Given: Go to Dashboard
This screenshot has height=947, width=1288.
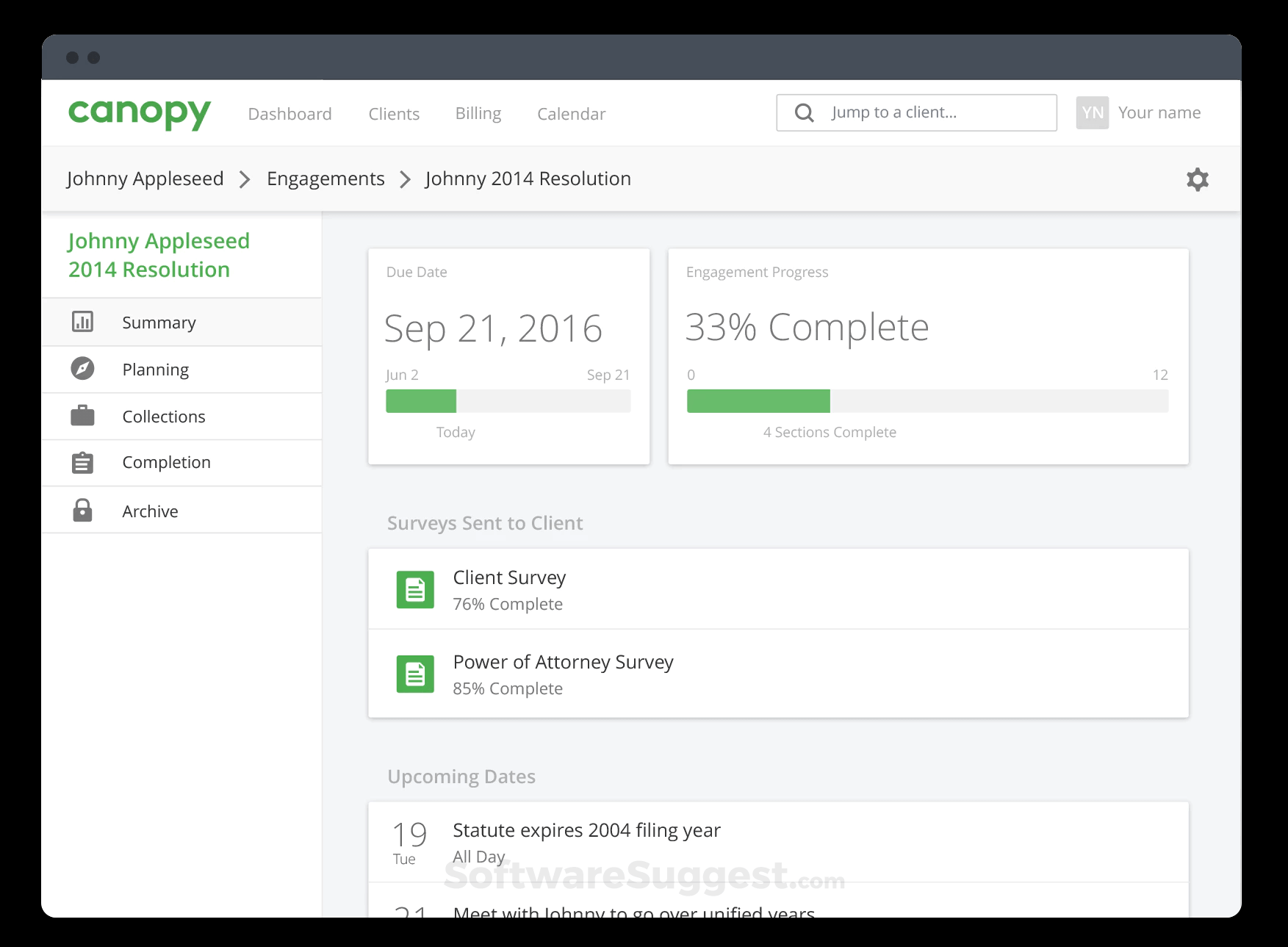Looking at the screenshot, I should click(289, 113).
